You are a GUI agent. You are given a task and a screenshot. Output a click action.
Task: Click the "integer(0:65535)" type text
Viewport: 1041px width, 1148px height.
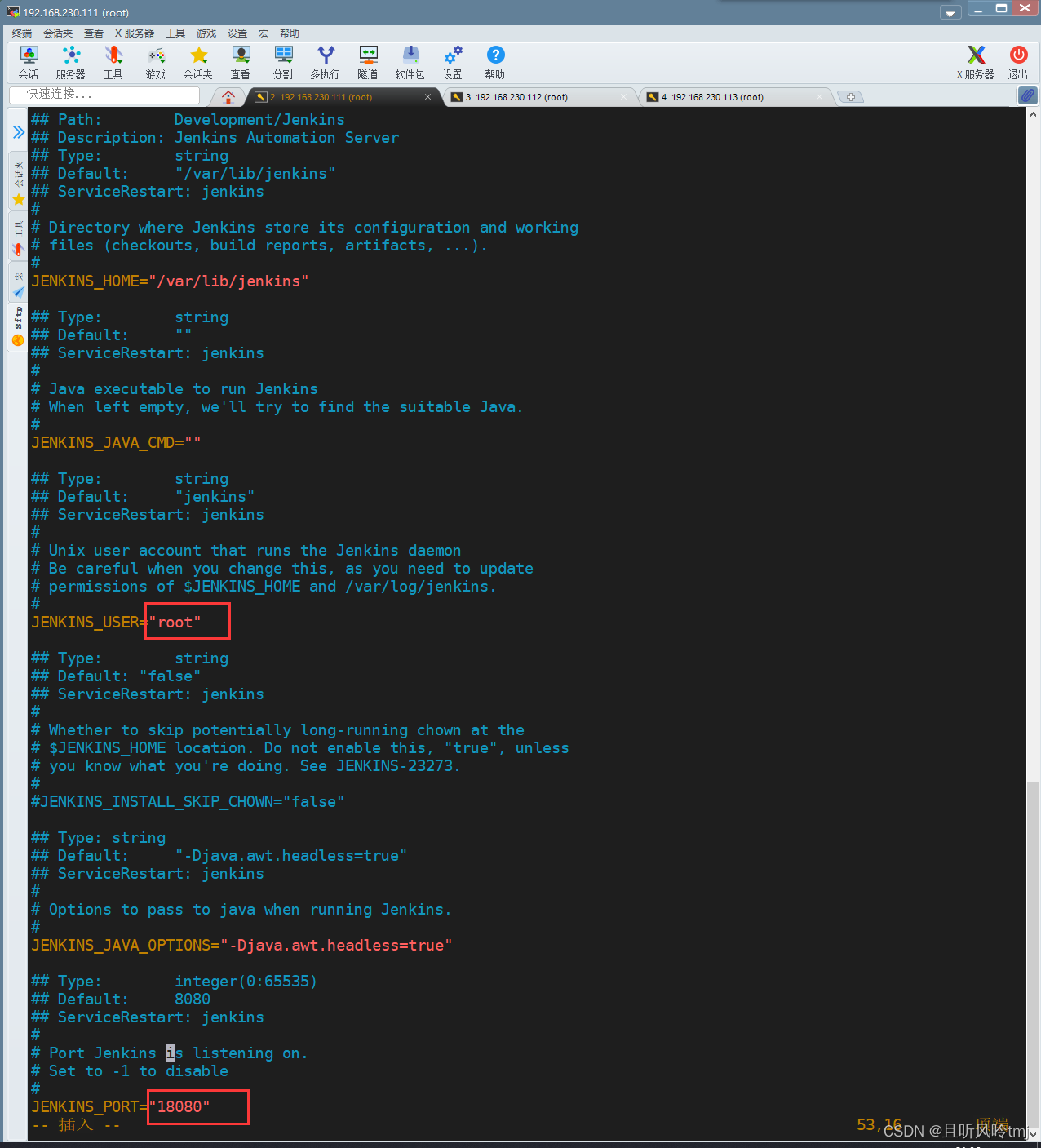tap(246, 982)
